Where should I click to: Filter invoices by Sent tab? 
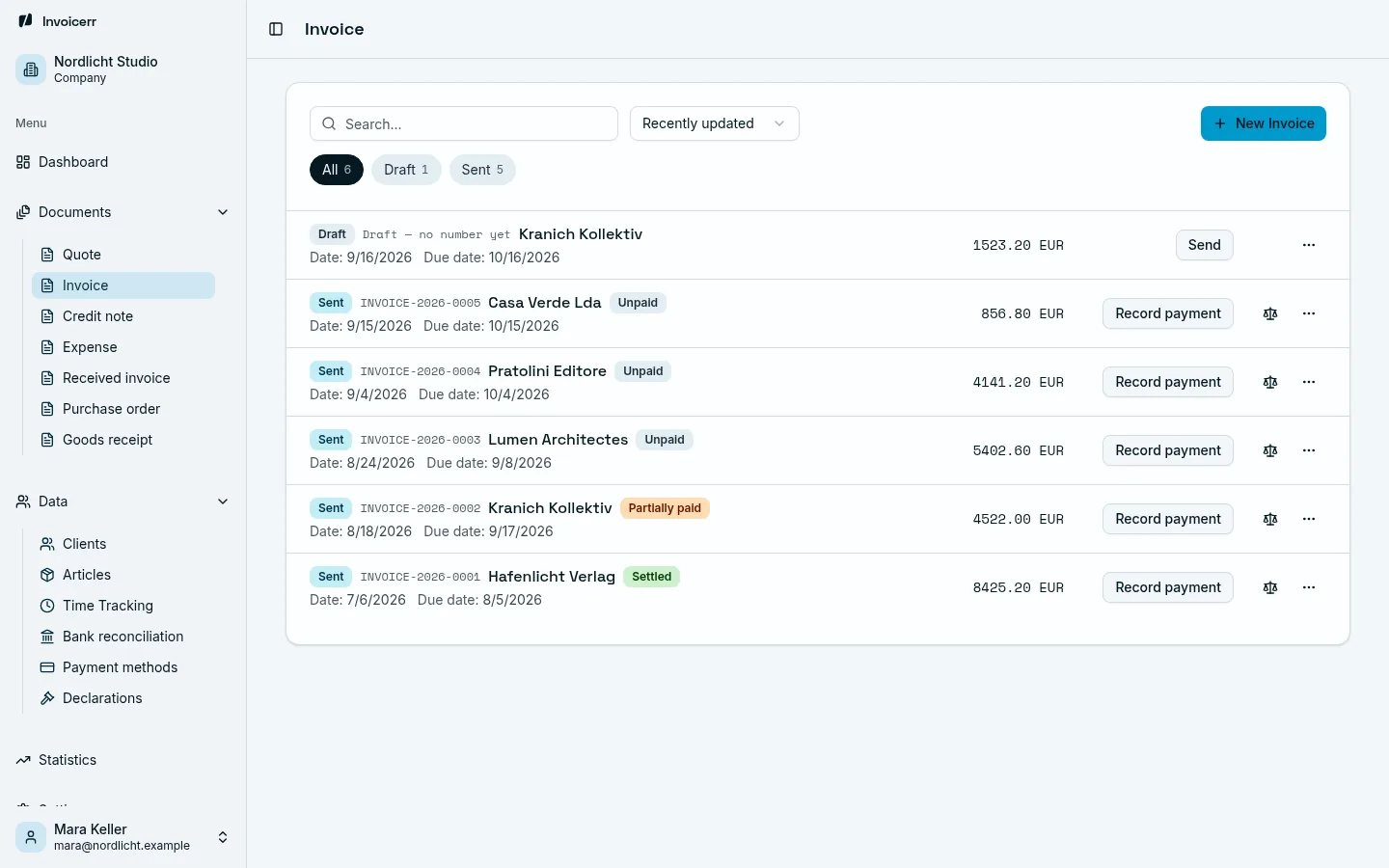482,170
